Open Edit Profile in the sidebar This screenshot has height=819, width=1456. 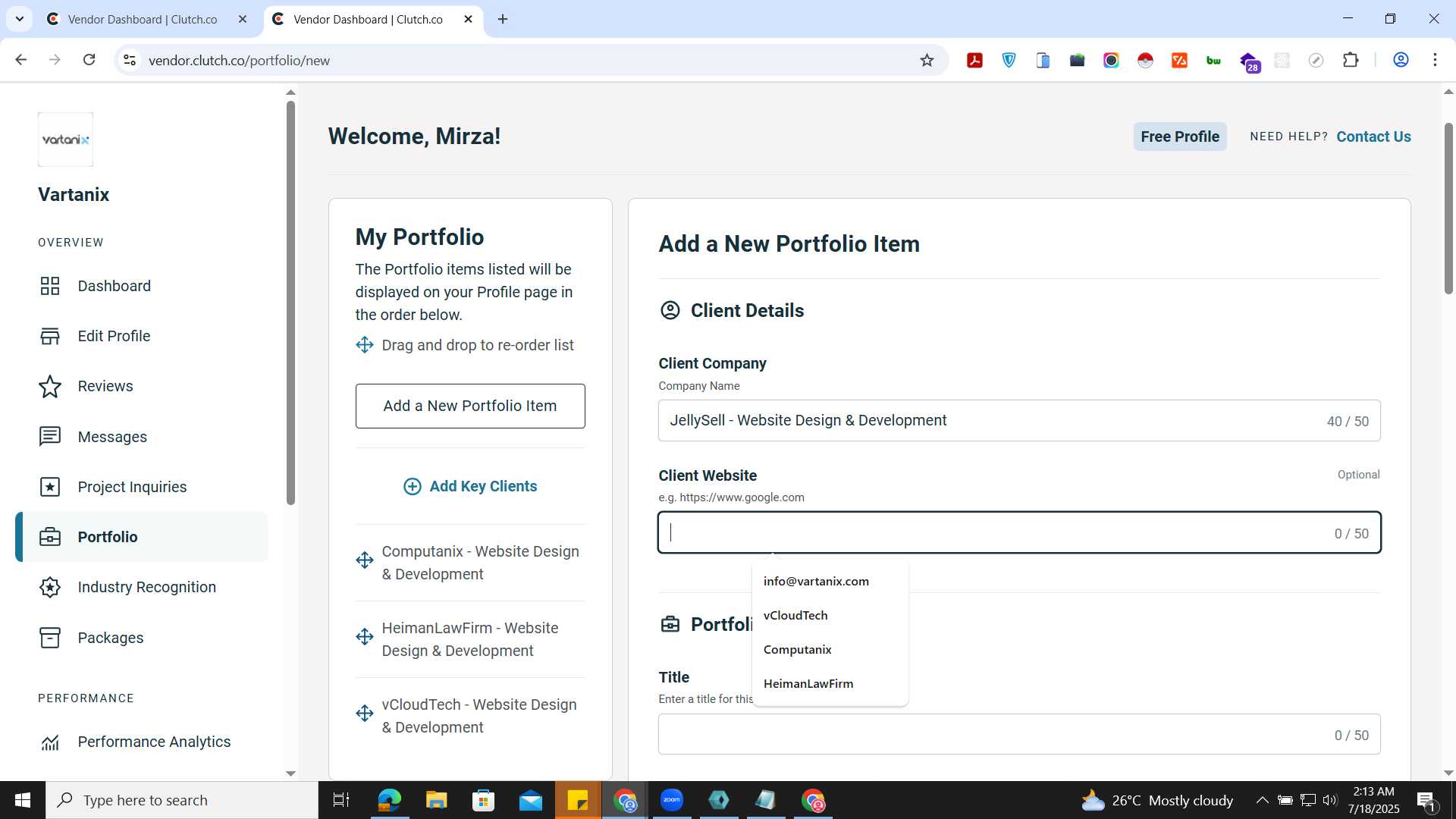click(x=114, y=336)
